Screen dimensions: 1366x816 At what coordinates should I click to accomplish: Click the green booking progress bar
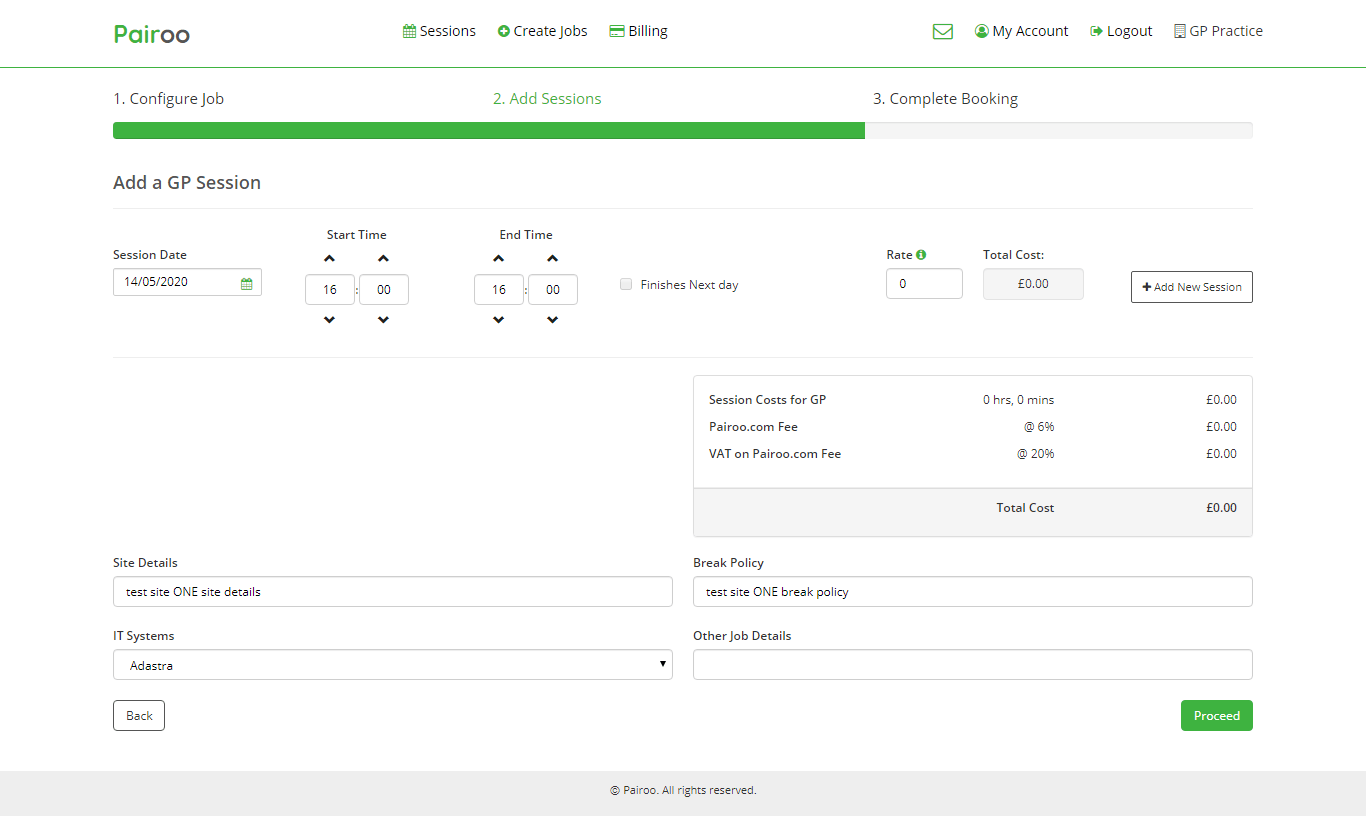pos(488,130)
